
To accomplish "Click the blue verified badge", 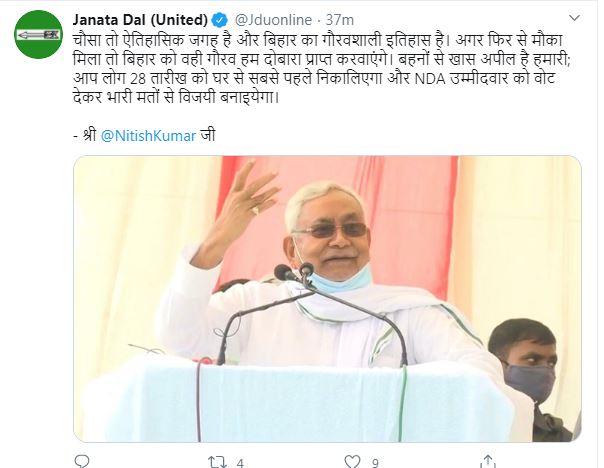I will [x=220, y=19].
